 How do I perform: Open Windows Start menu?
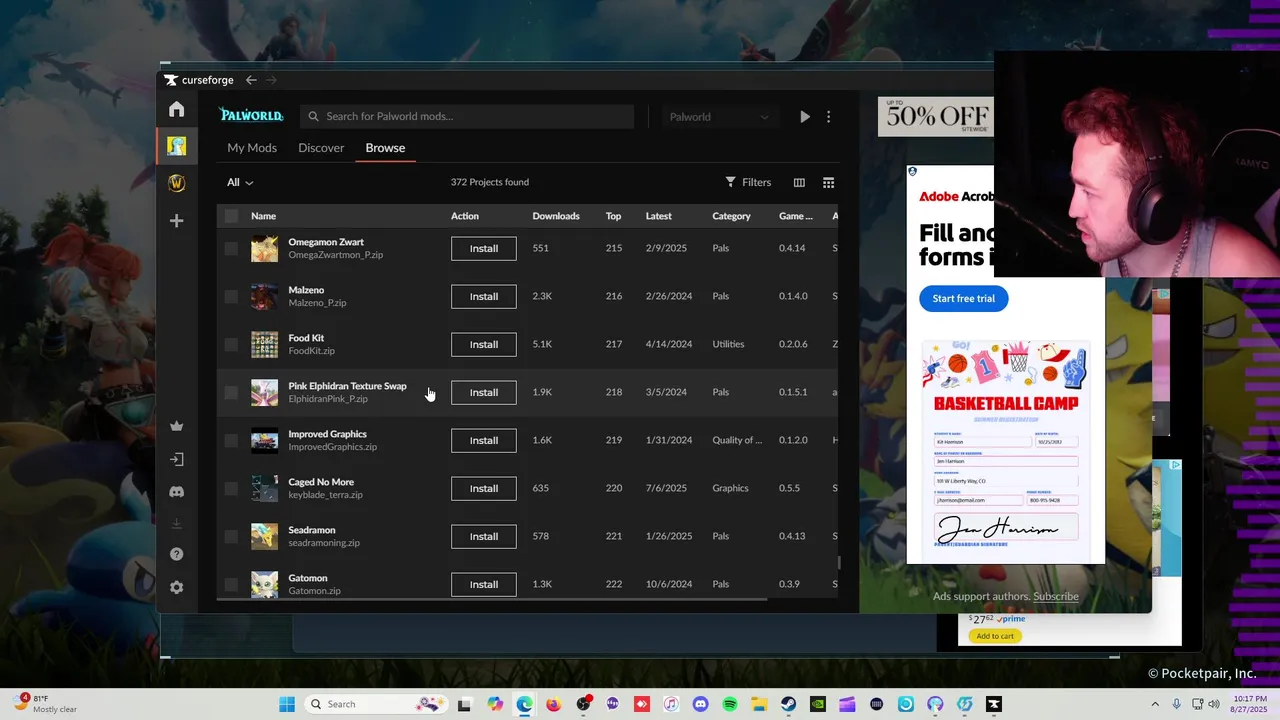point(287,704)
